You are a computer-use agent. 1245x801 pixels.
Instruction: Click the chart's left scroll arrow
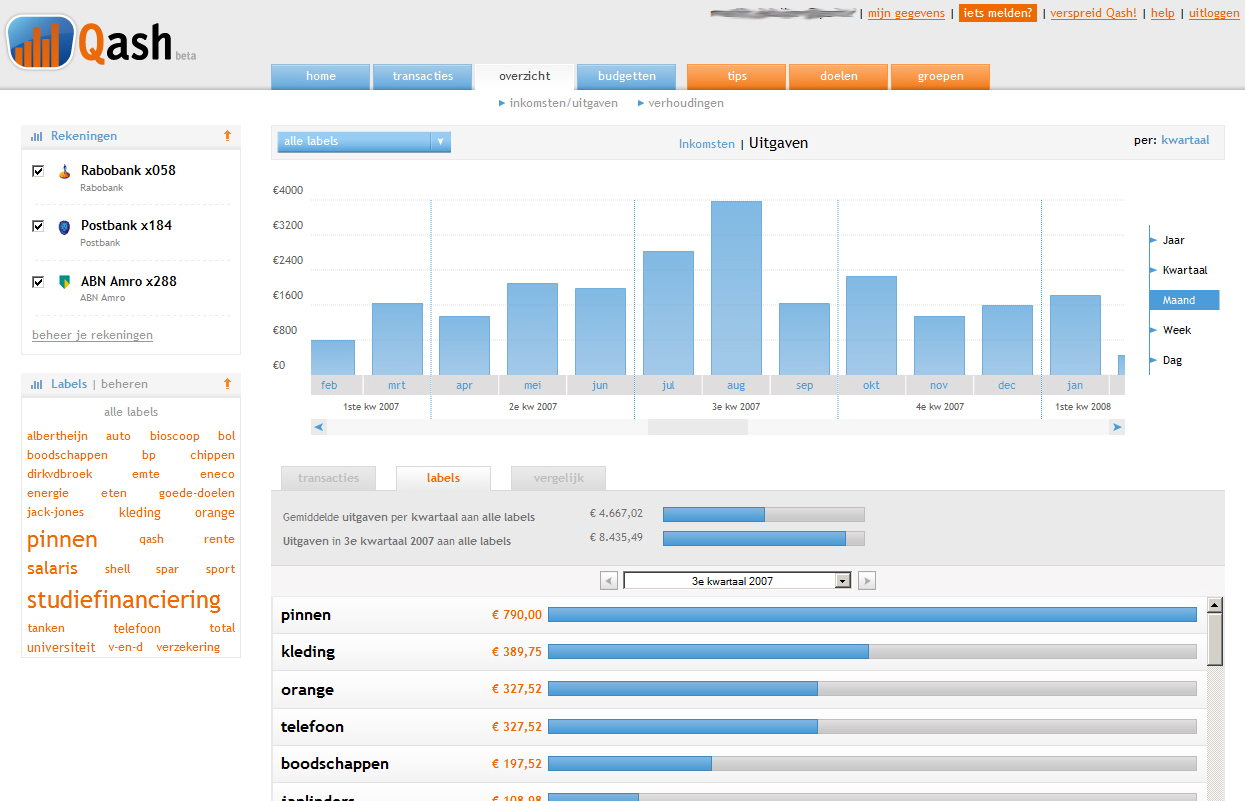(318, 426)
